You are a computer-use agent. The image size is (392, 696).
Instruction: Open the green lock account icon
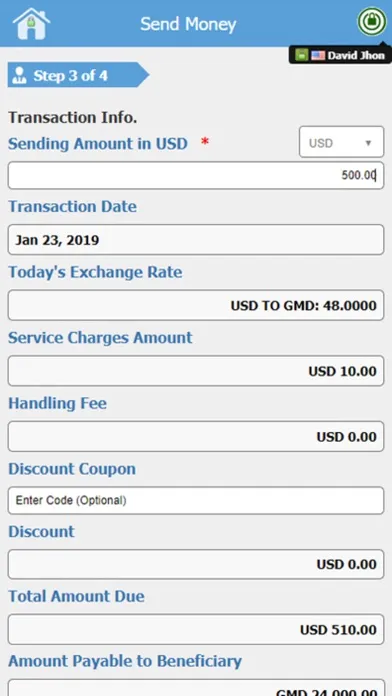[372, 21]
